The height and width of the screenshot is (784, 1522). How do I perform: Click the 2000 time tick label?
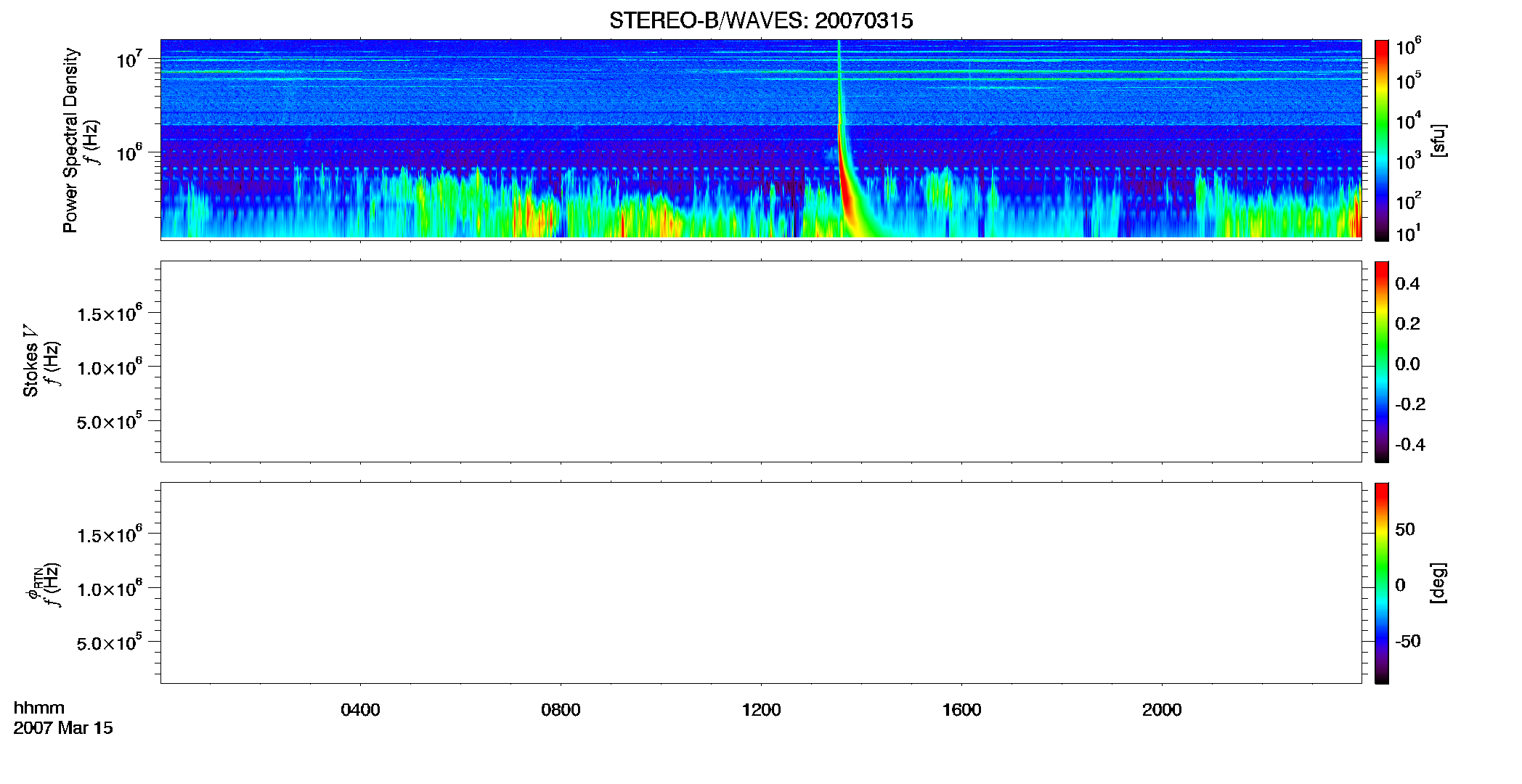[1162, 710]
